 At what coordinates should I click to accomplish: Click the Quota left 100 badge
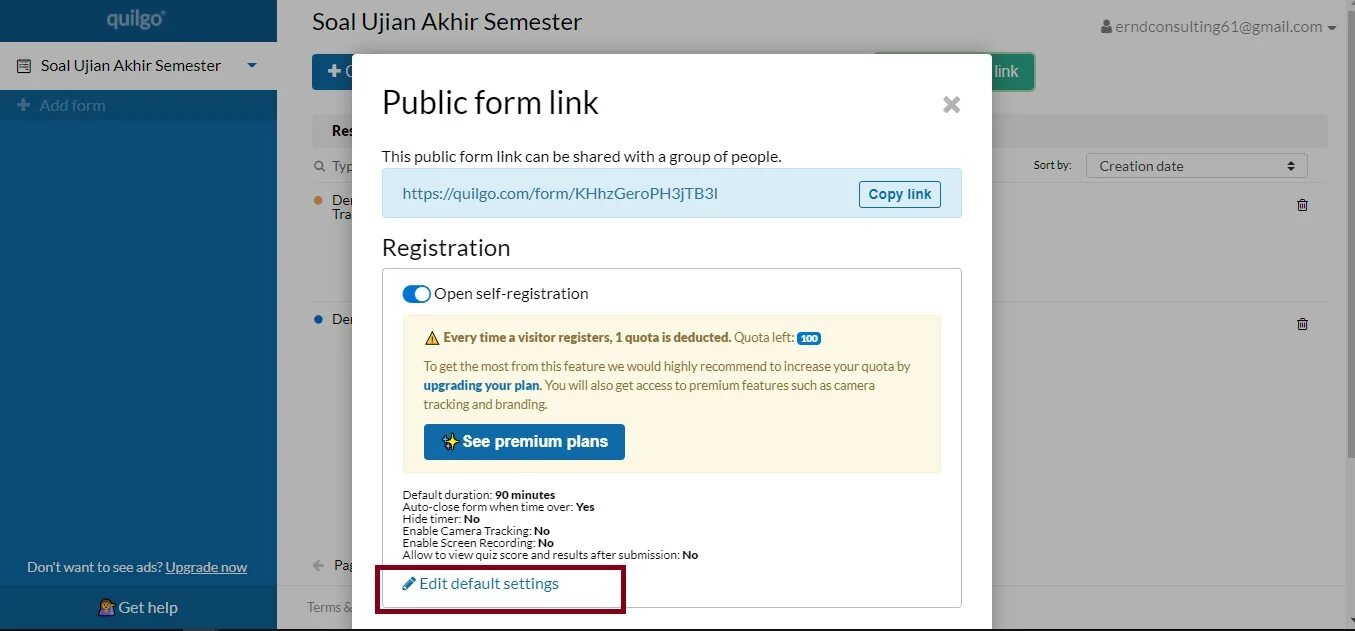[x=809, y=338]
